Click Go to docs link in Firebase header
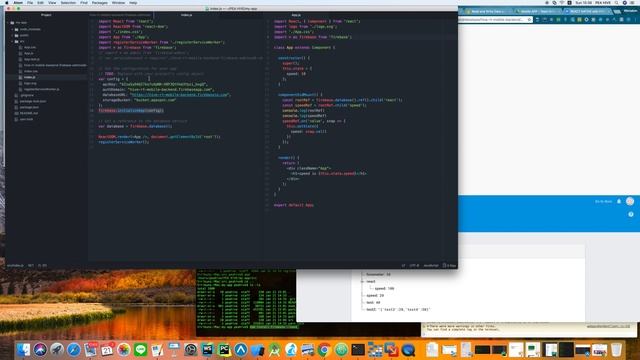The width and height of the screenshot is (640, 360). (x=603, y=201)
